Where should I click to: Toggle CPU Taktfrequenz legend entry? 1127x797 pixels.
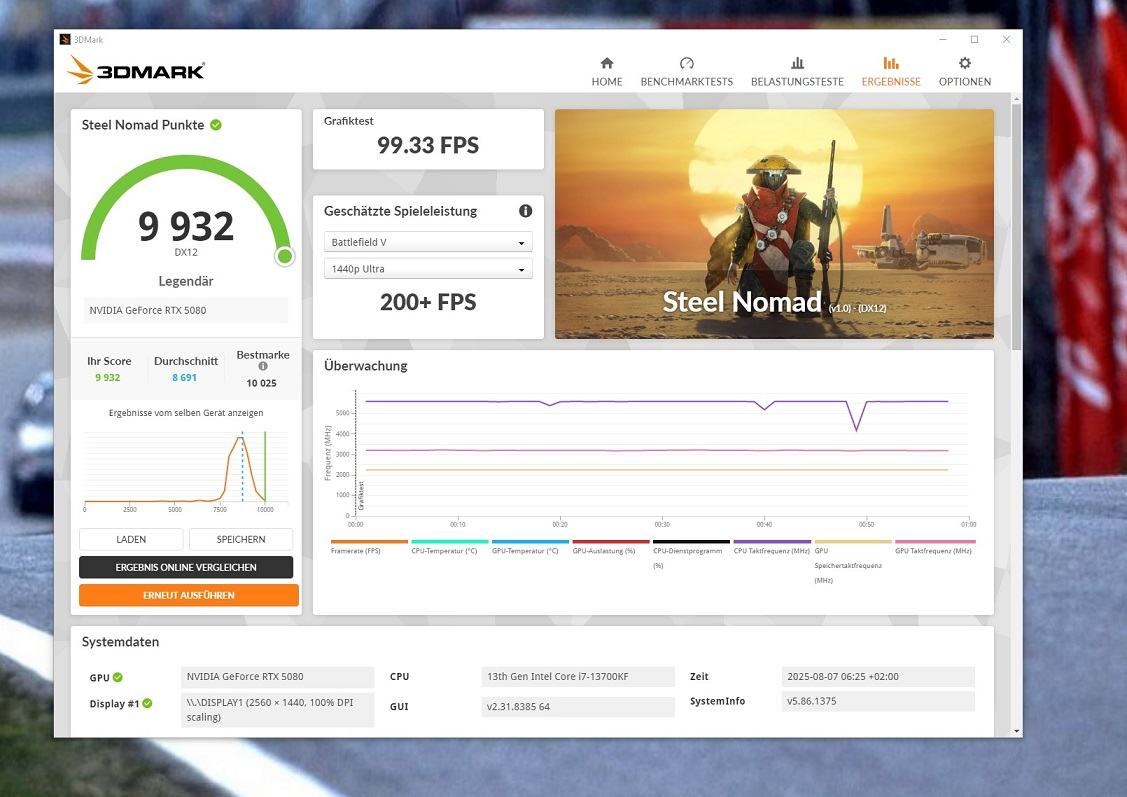pos(772,547)
